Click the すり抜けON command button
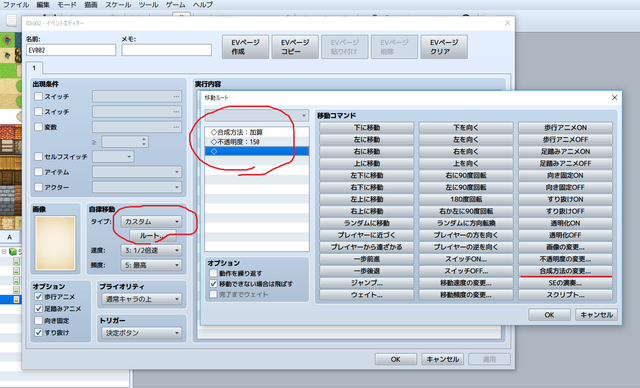 click(x=565, y=199)
